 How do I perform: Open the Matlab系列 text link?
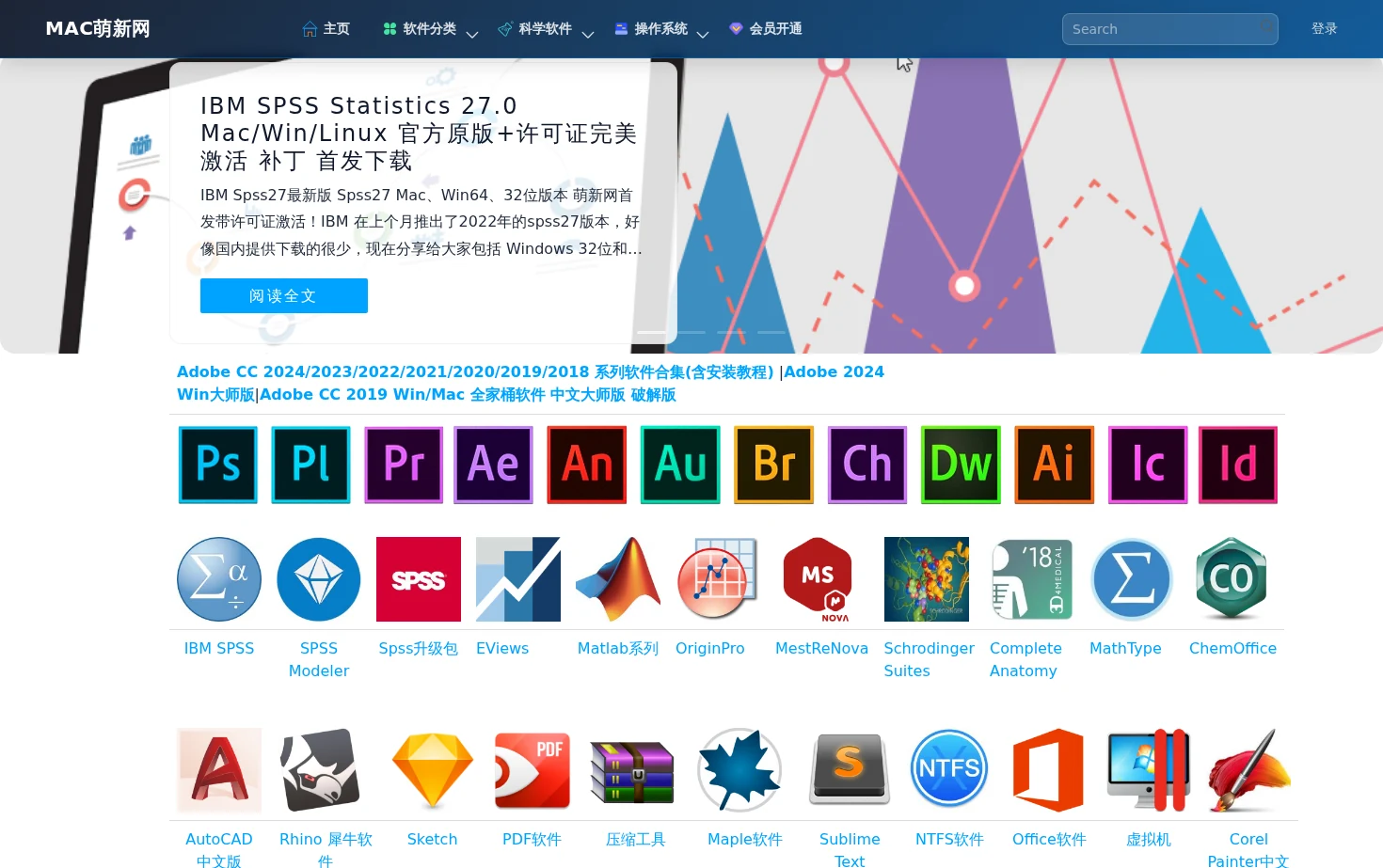click(x=618, y=649)
